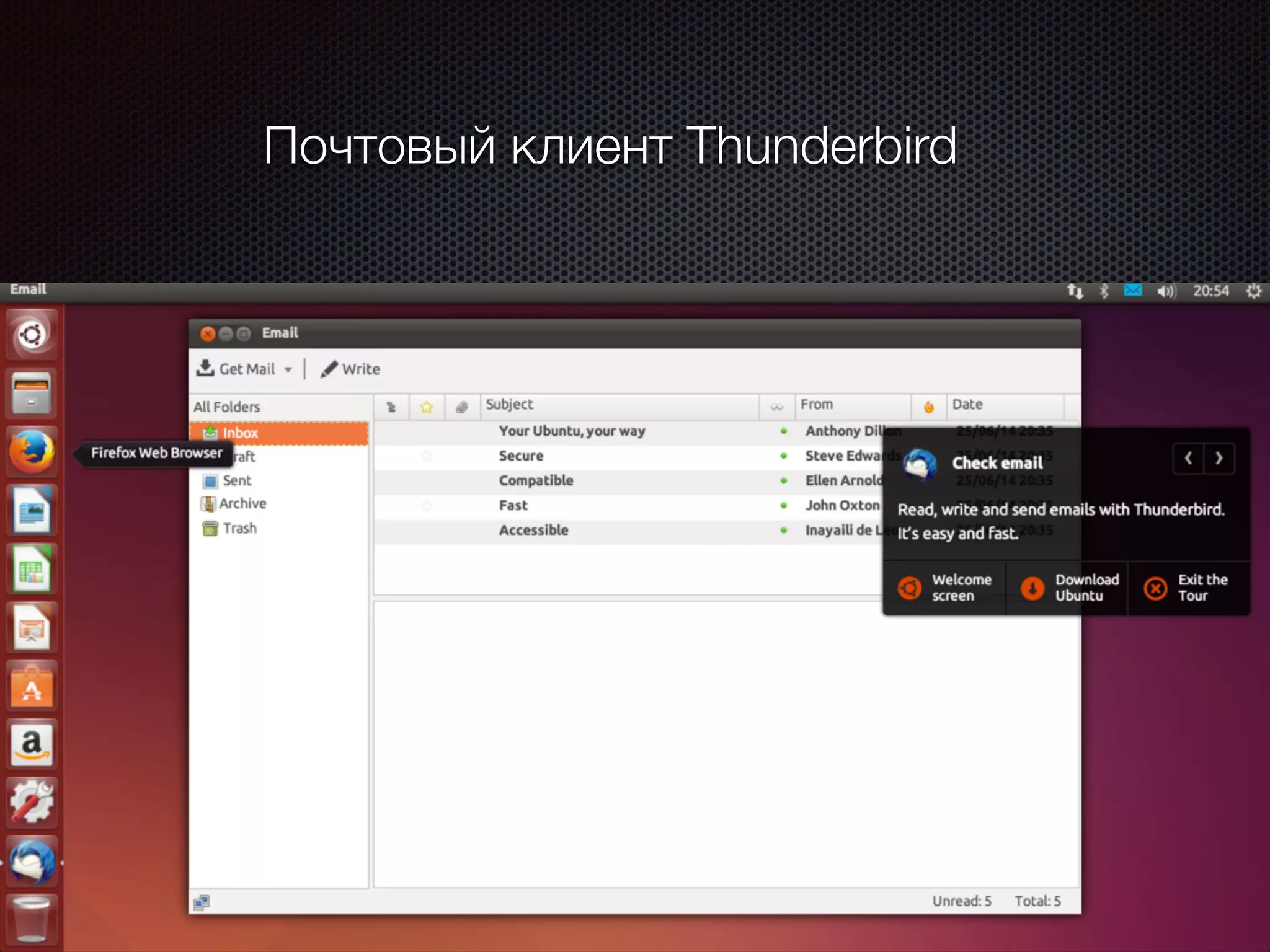This screenshot has height=952, width=1270.
Task: Click the Bluetooth indicator in top panel
Action: tap(1104, 291)
